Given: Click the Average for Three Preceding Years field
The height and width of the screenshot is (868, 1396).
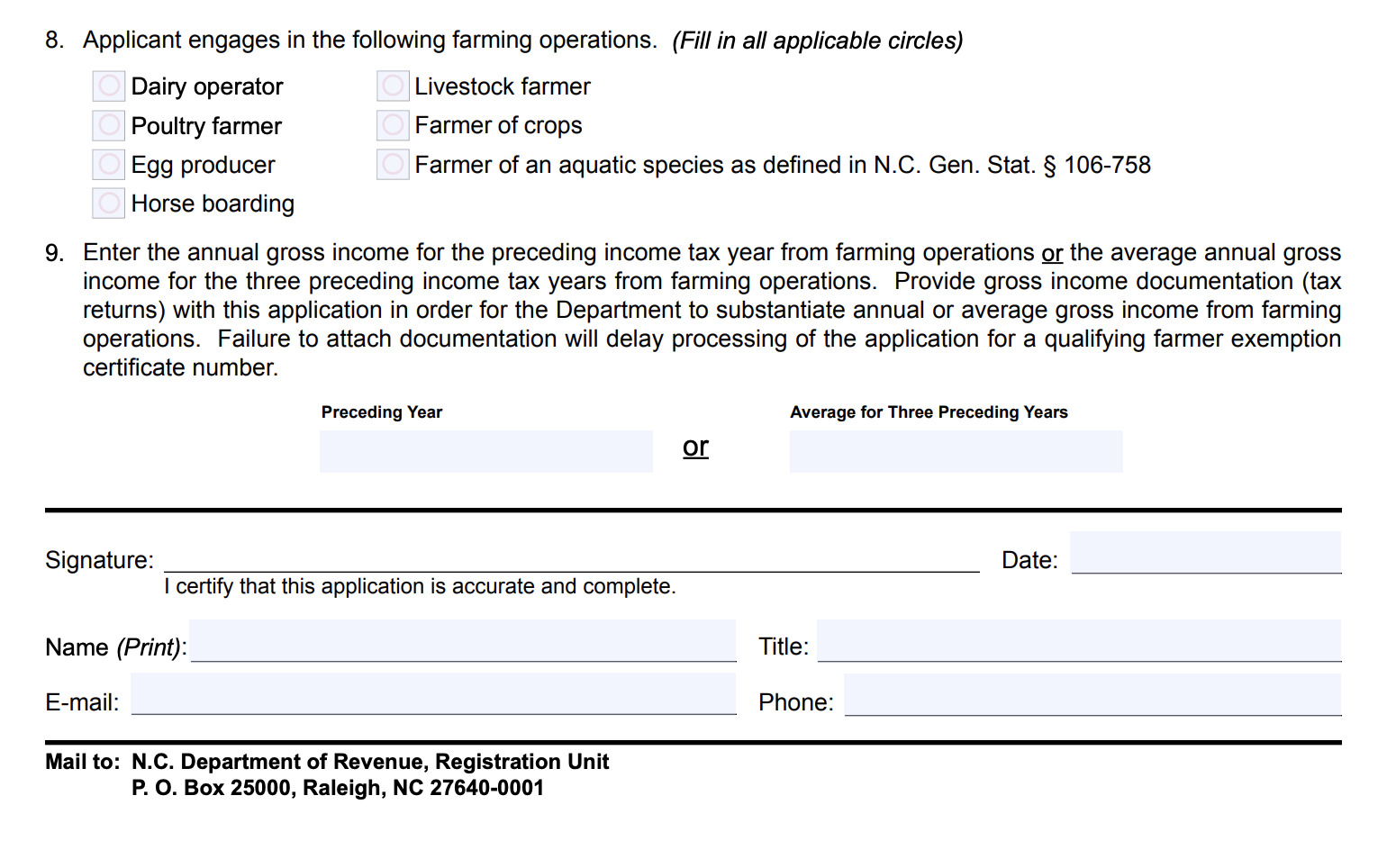Looking at the screenshot, I should click(956, 451).
